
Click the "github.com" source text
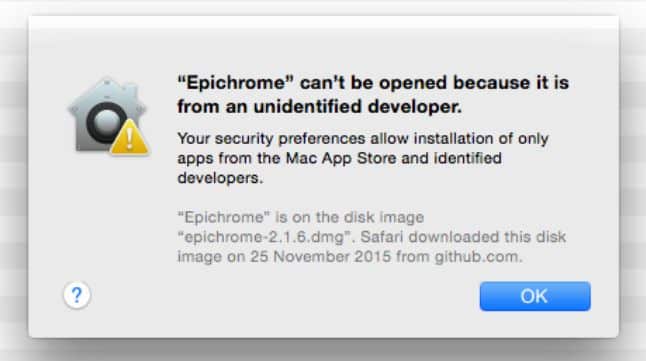[478, 257]
